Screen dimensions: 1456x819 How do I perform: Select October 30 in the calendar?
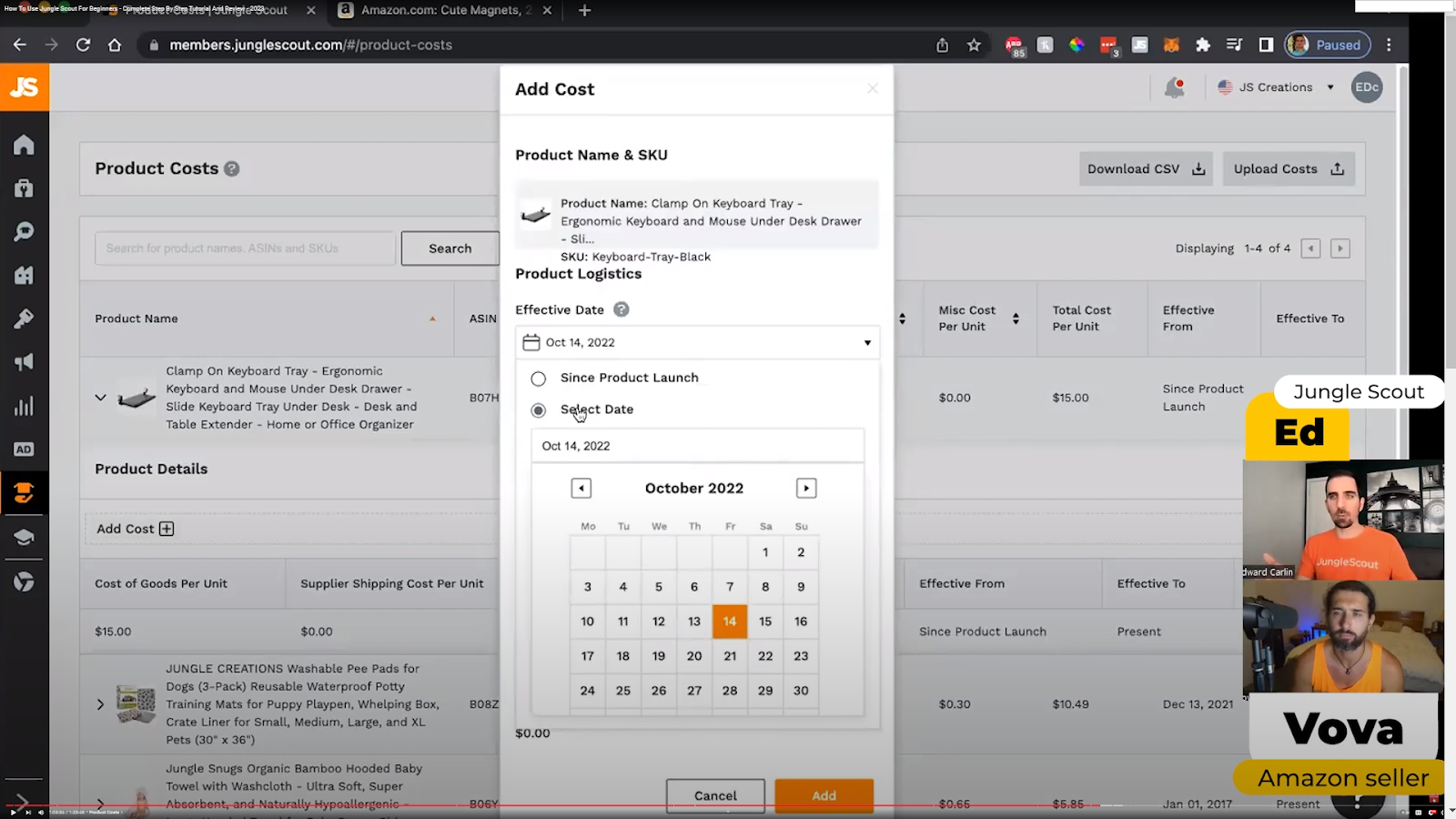(x=801, y=691)
